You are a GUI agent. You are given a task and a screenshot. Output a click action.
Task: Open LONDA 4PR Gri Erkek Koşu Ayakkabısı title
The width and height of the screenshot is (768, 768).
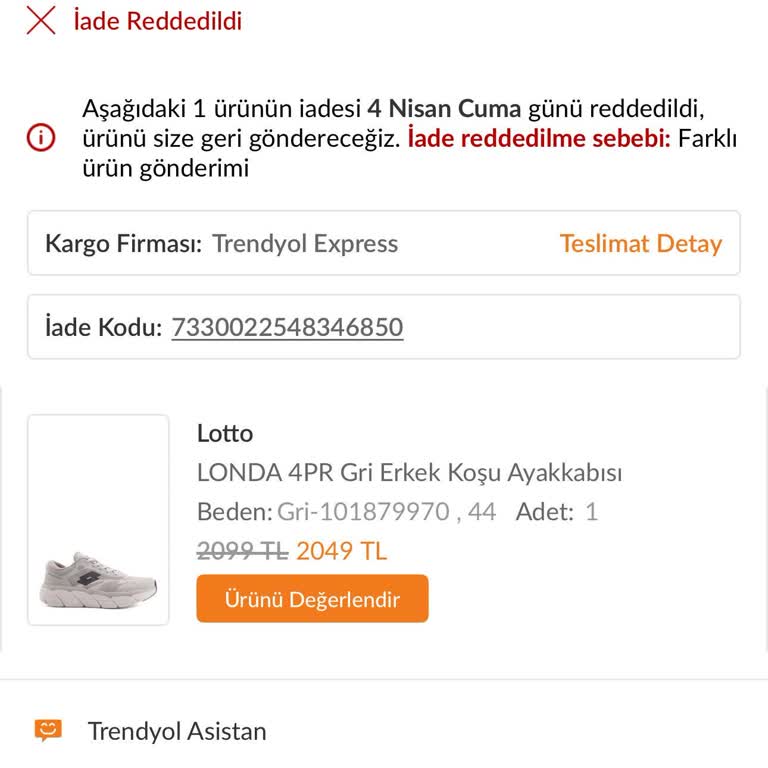[409, 472]
